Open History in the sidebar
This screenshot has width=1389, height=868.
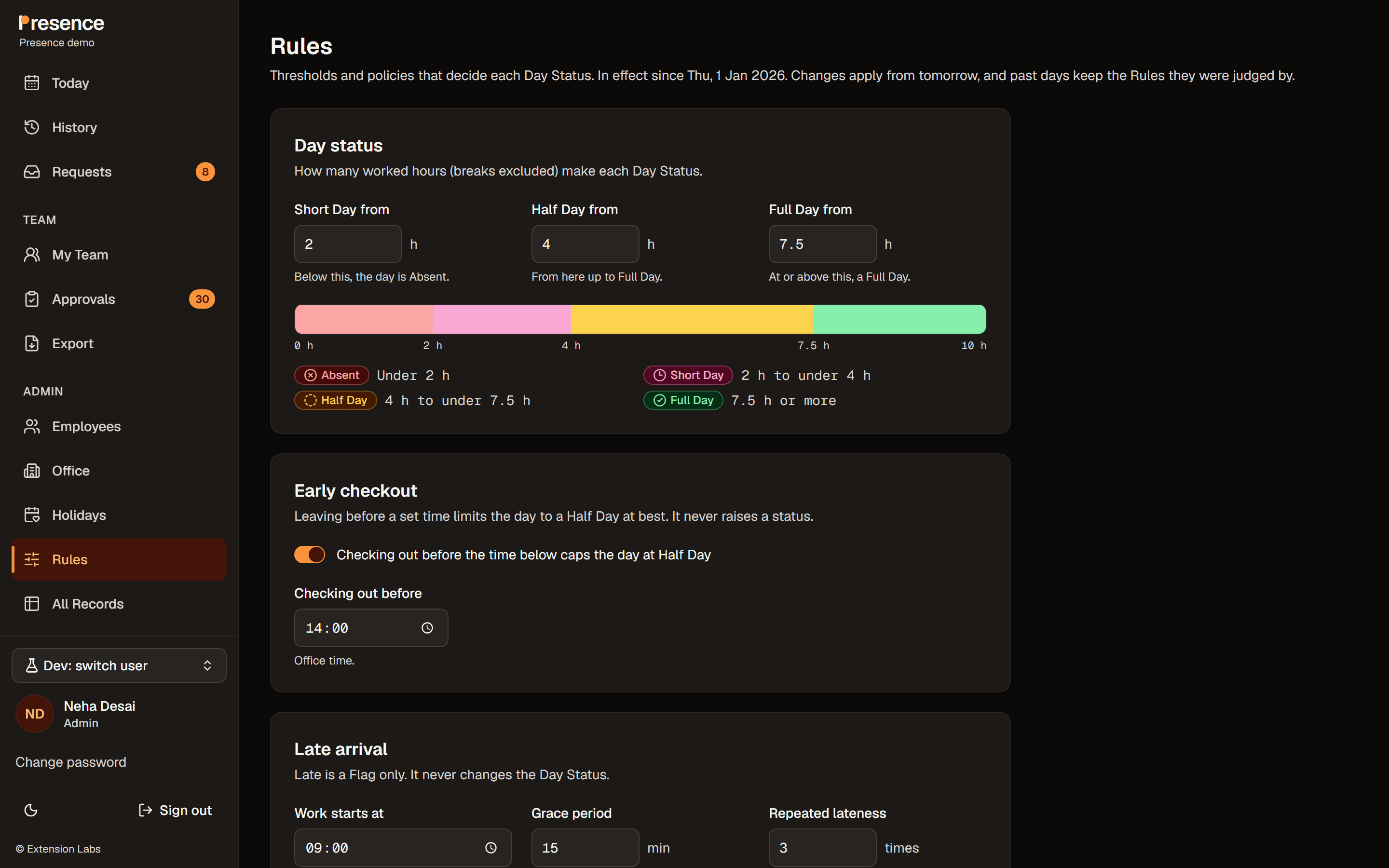pyautogui.click(x=119, y=127)
